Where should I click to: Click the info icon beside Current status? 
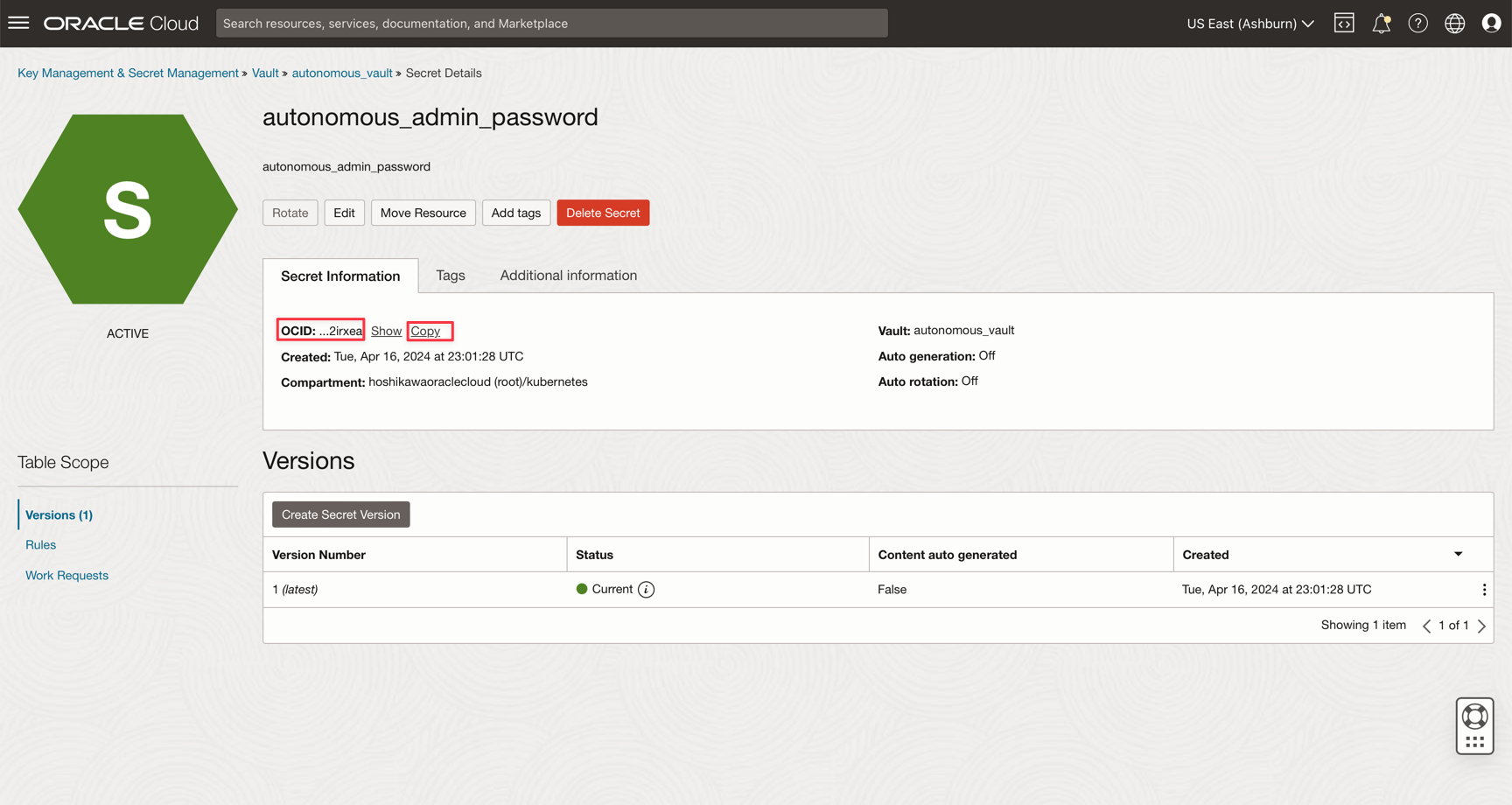point(646,590)
